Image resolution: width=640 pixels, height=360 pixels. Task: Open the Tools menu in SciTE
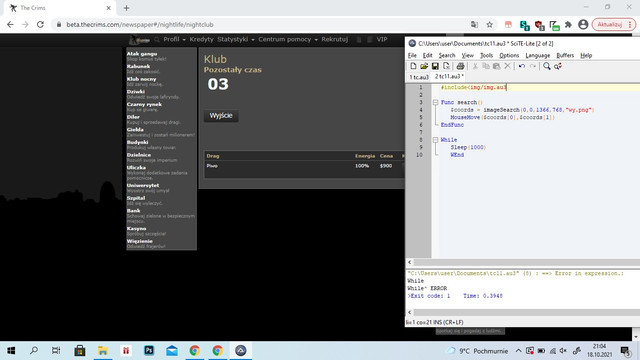[486, 55]
